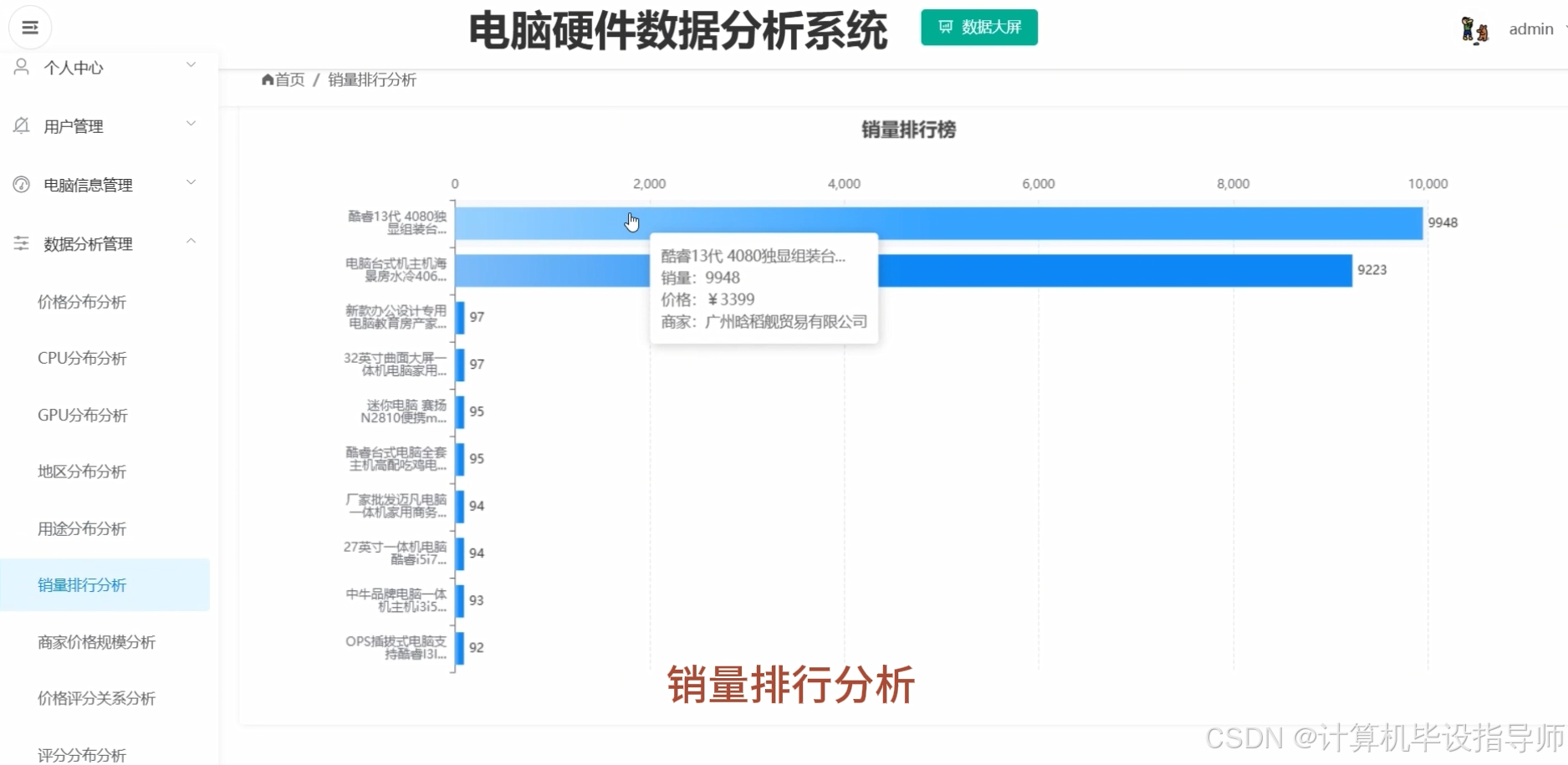Open the 数据大屏 dashboard

point(978,27)
